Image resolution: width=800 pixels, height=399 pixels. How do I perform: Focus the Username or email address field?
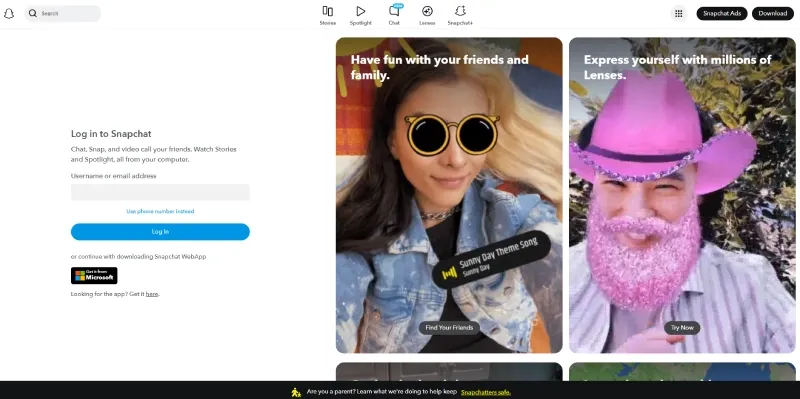160,192
